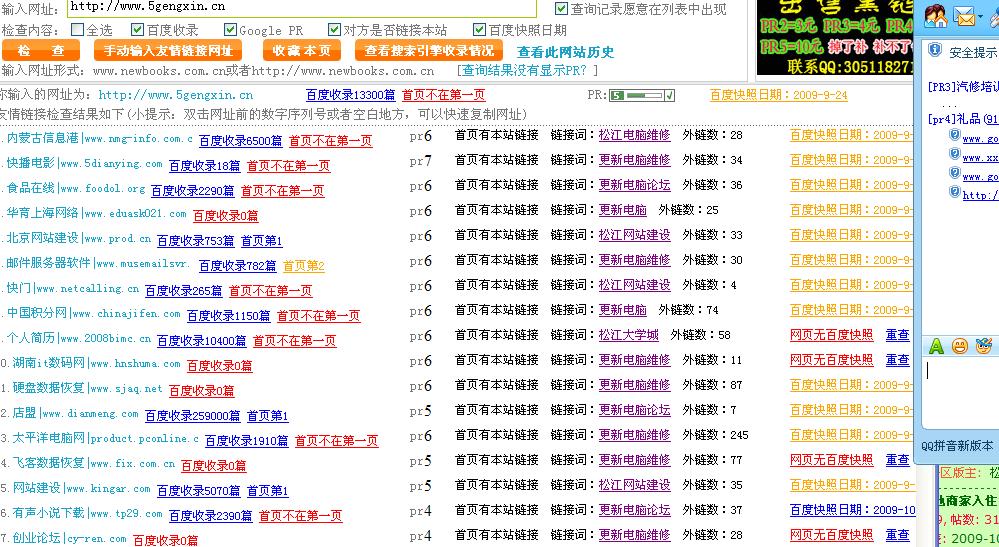999x547 pixels.
Task: Click 首页第1 link for 北京网站建设
Action: (x=261, y=241)
